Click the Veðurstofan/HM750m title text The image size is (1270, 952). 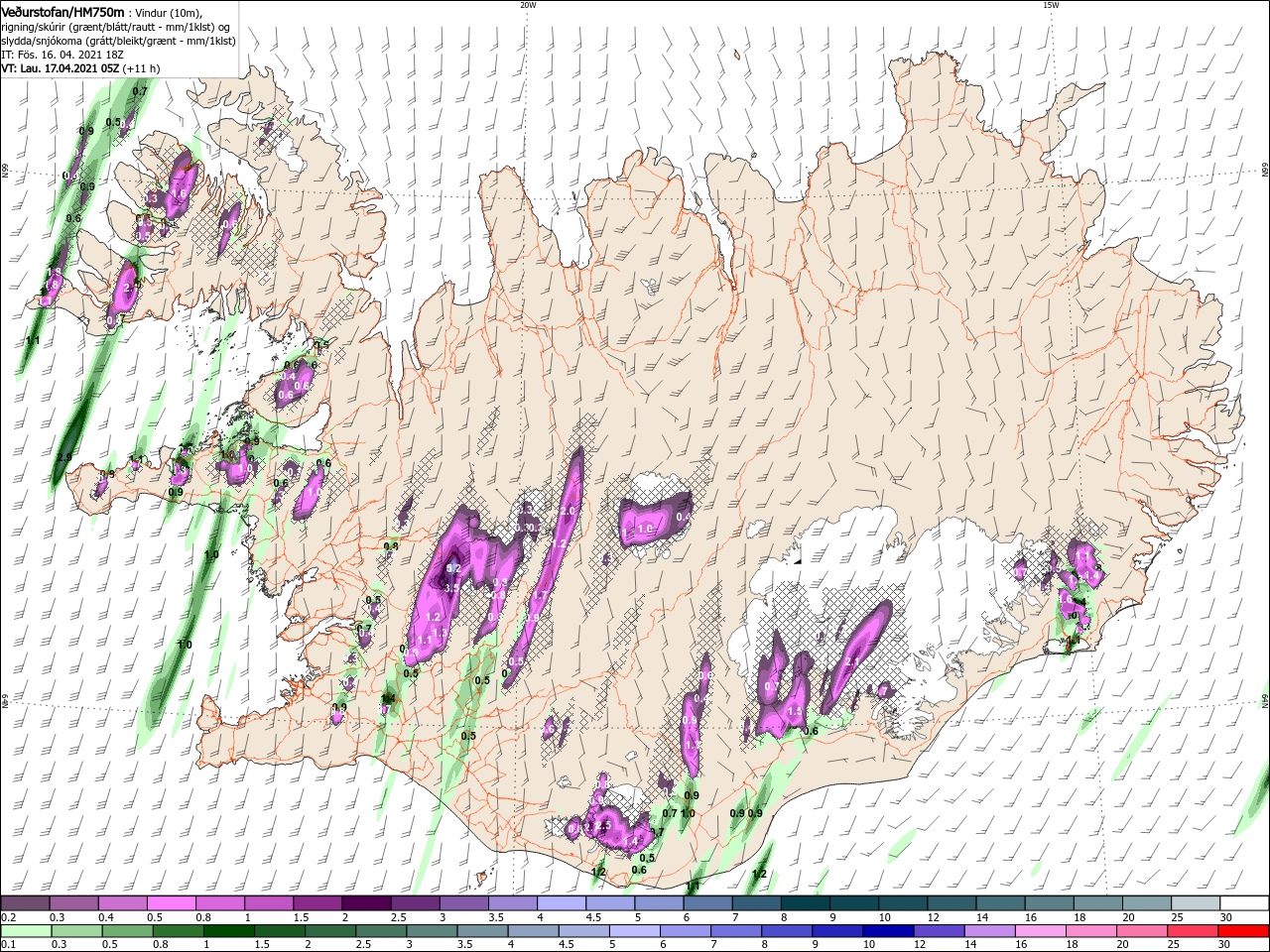tap(63, 11)
